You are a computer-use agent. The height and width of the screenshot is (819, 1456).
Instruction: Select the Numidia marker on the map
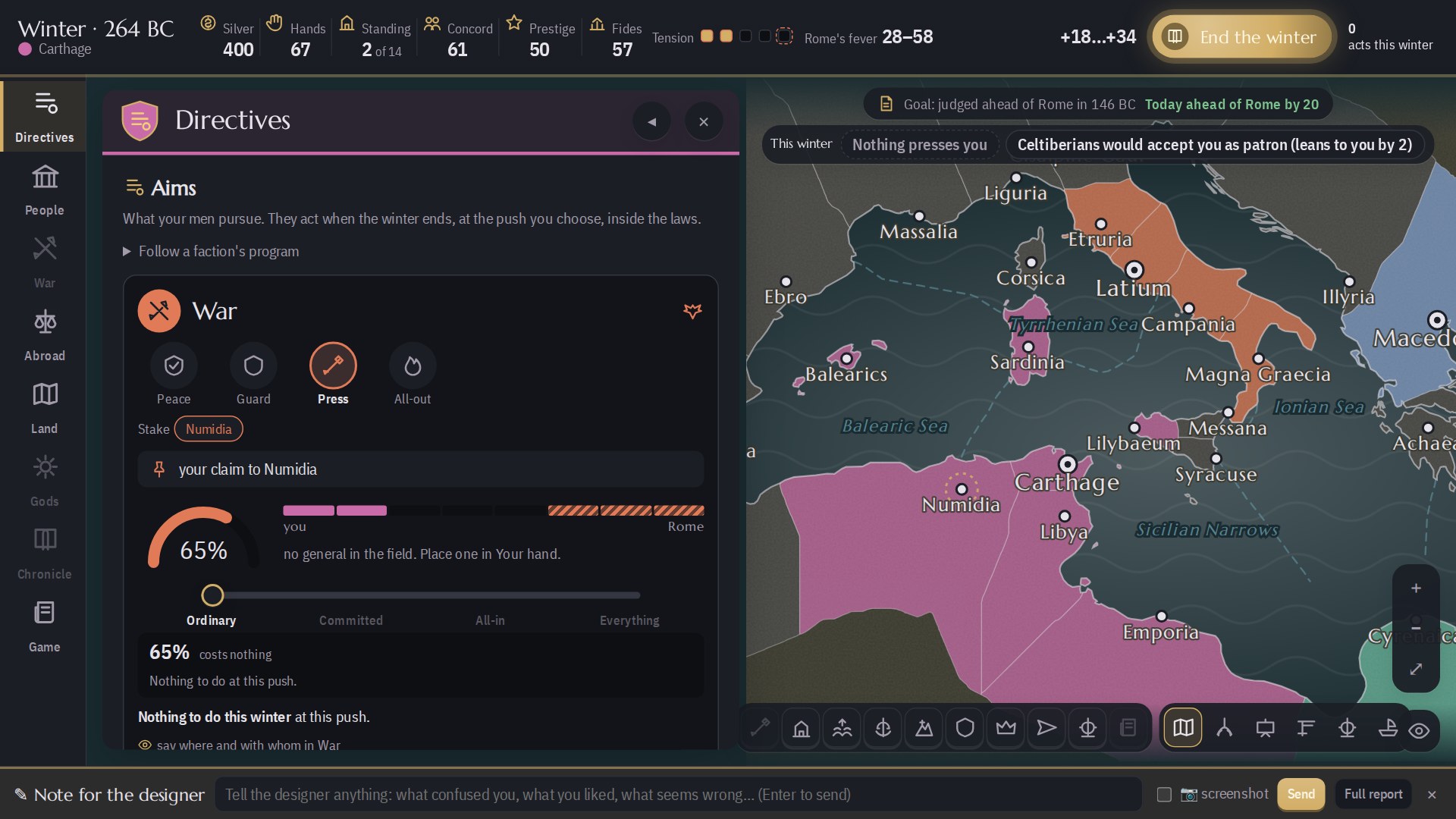point(962,489)
